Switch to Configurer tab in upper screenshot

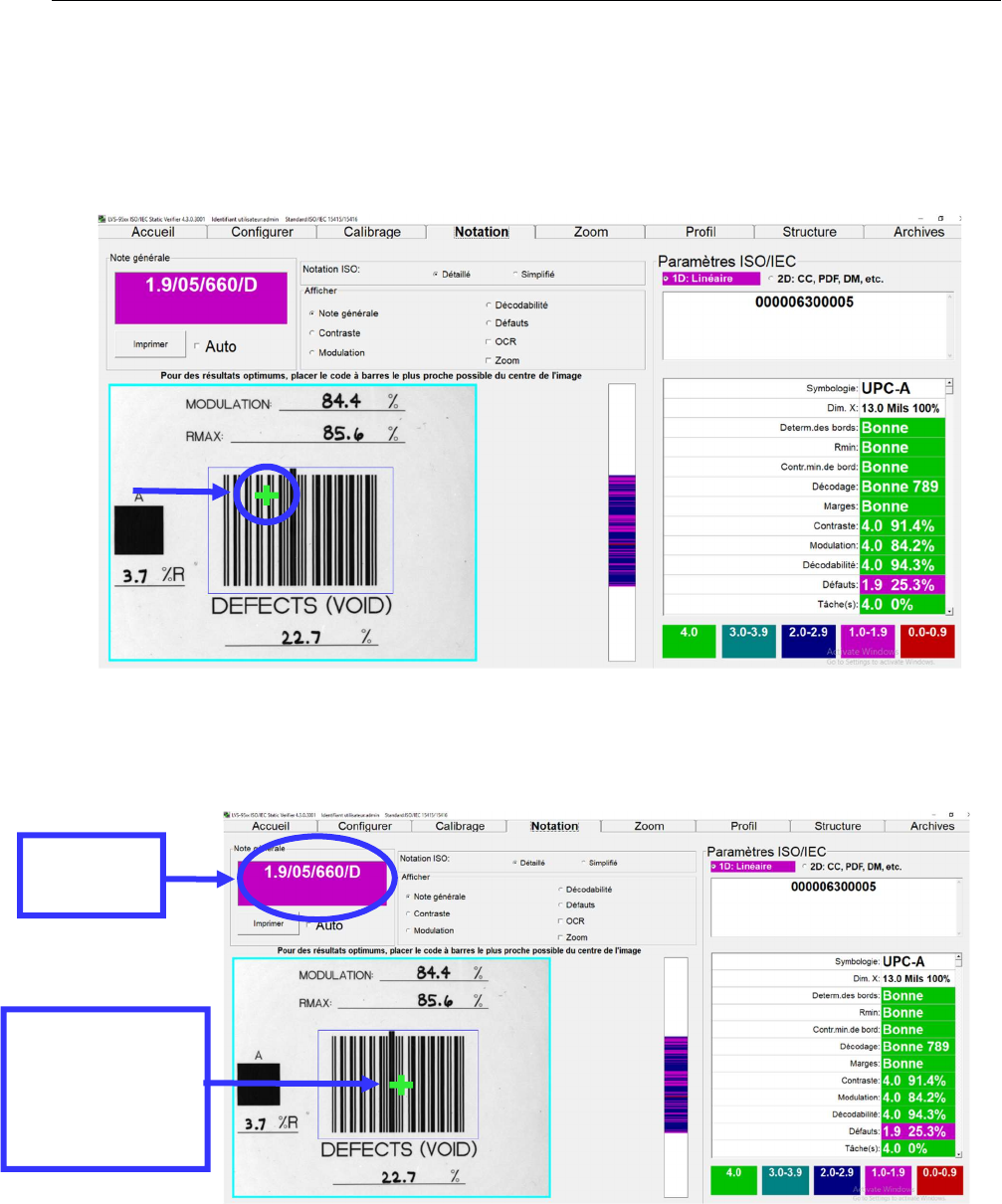point(262,232)
